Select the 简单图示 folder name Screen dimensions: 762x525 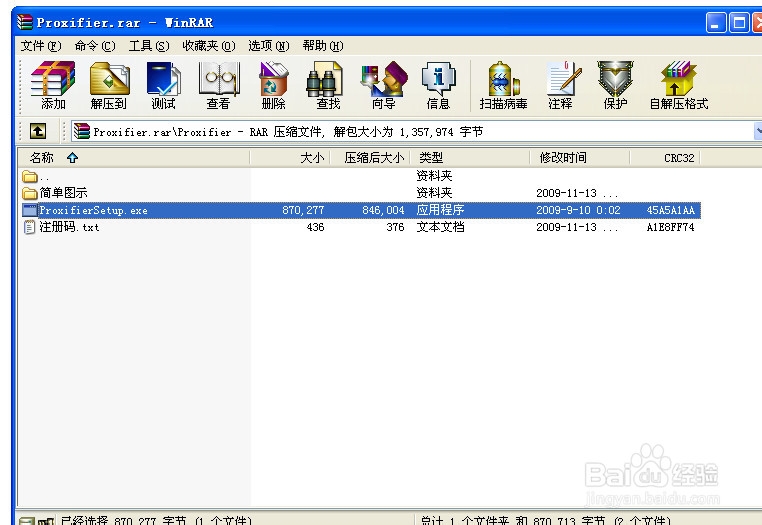pos(63,193)
